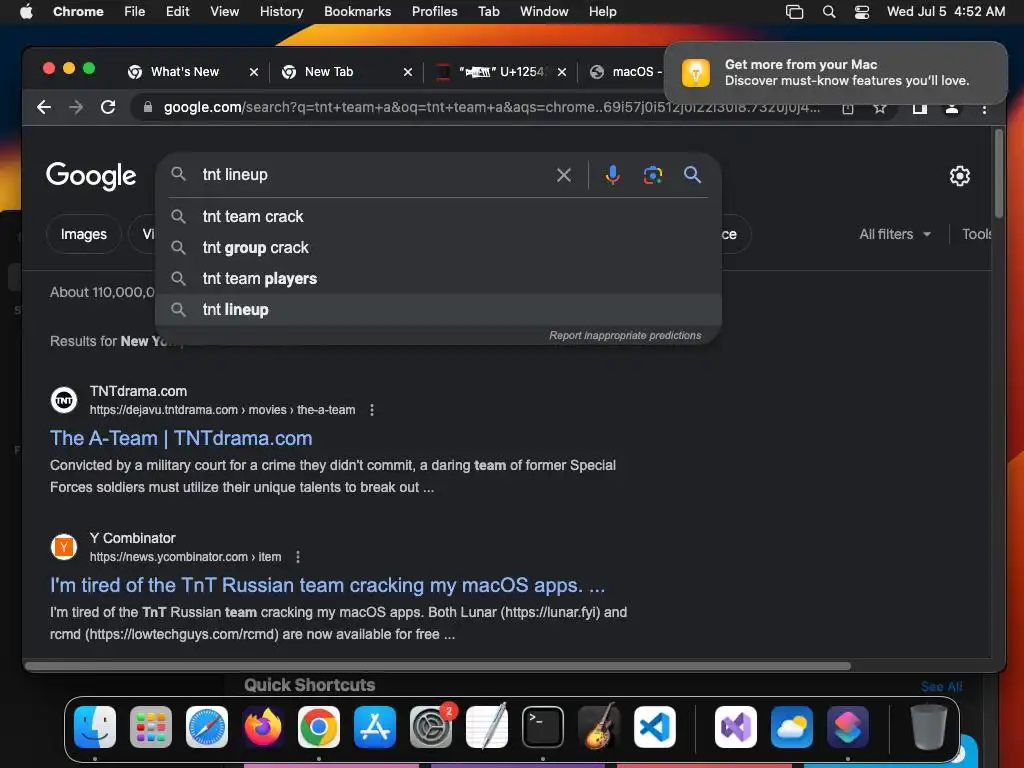Image resolution: width=1024 pixels, height=768 pixels.
Task: Choose suggestion tnt team players
Action: 438,279
